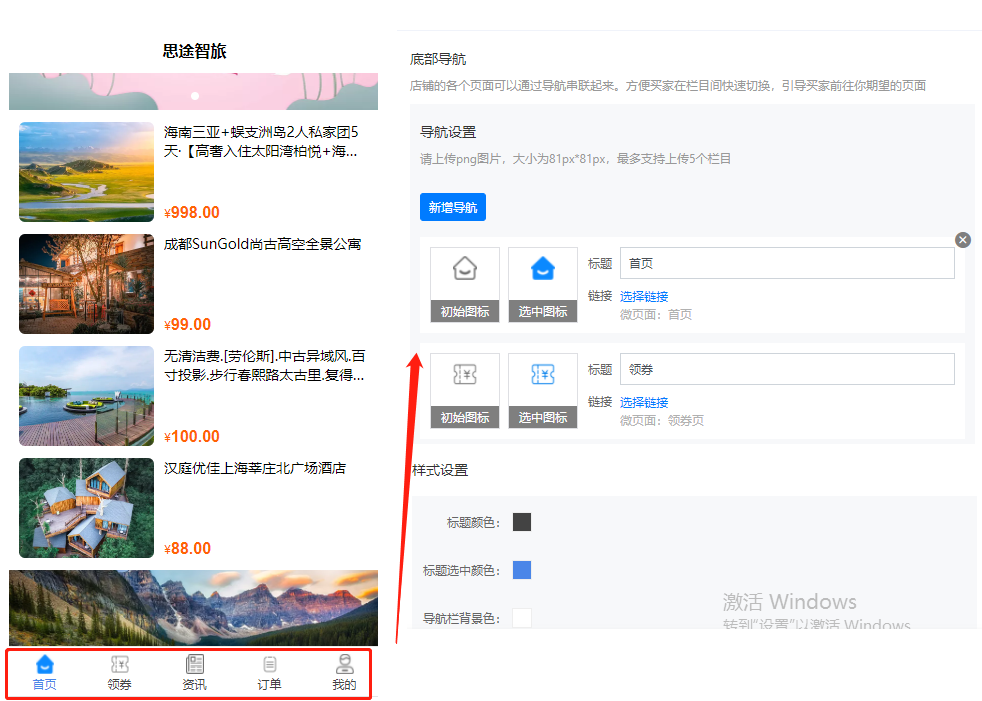Screen dimensions: 982x701
Task: Click the pink carousel banner at top
Action: pos(194,91)
